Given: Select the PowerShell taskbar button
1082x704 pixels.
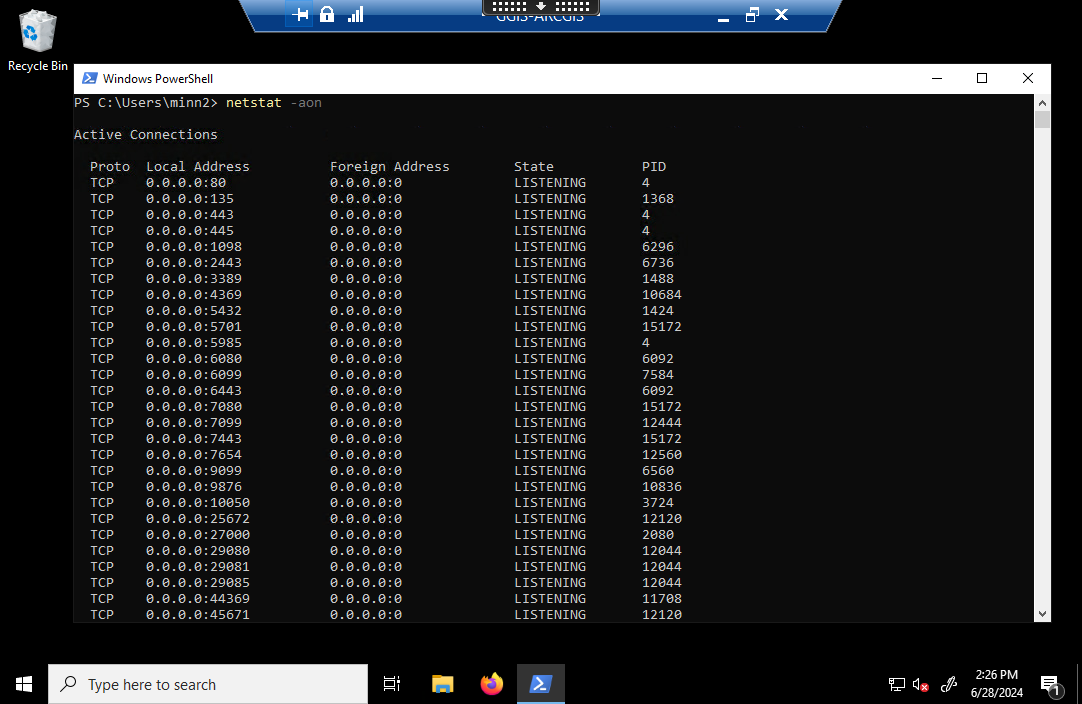Looking at the screenshot, I should [540, 684].
